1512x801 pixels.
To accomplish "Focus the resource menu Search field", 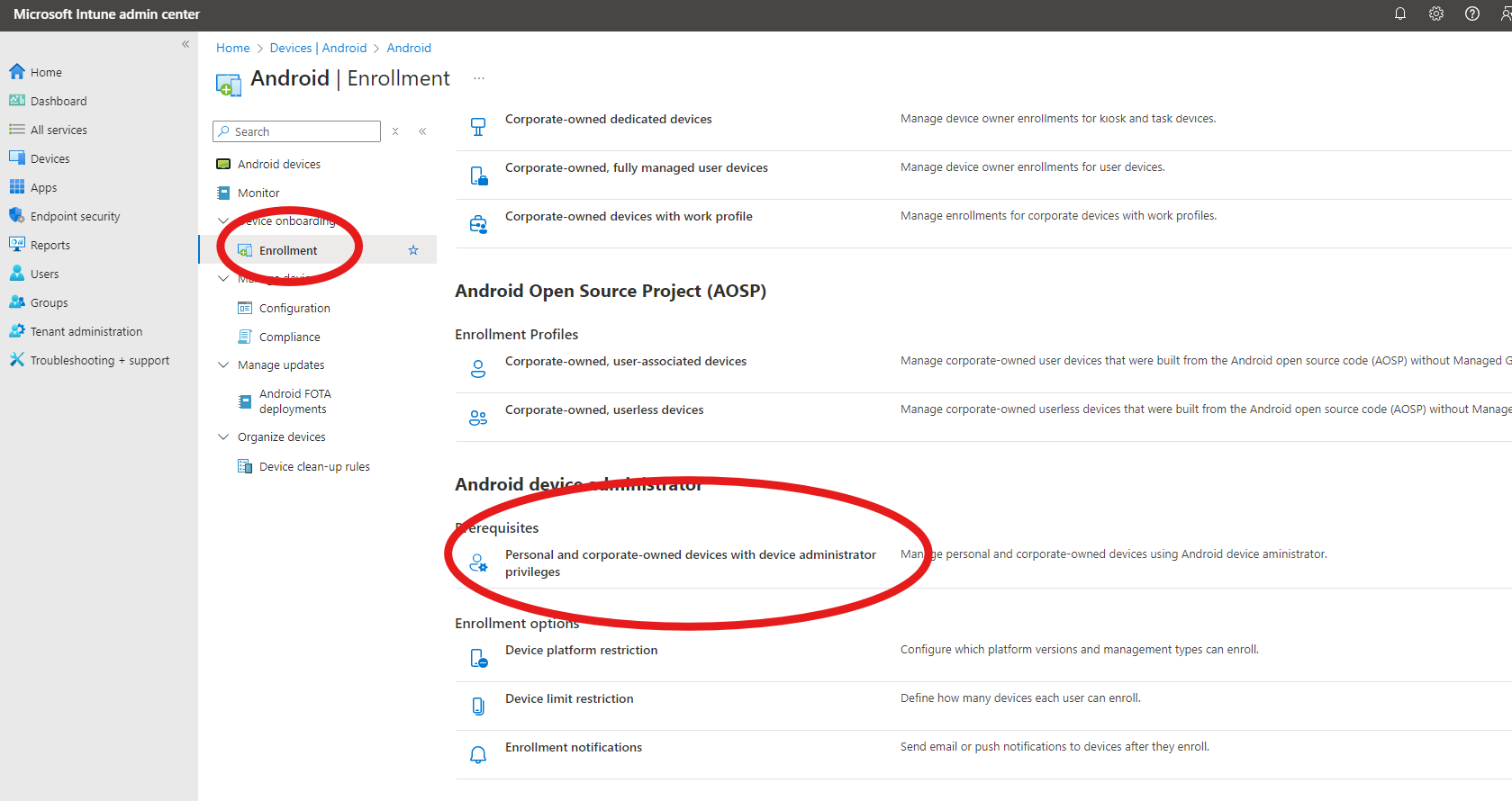I will [x=297, y=131].
